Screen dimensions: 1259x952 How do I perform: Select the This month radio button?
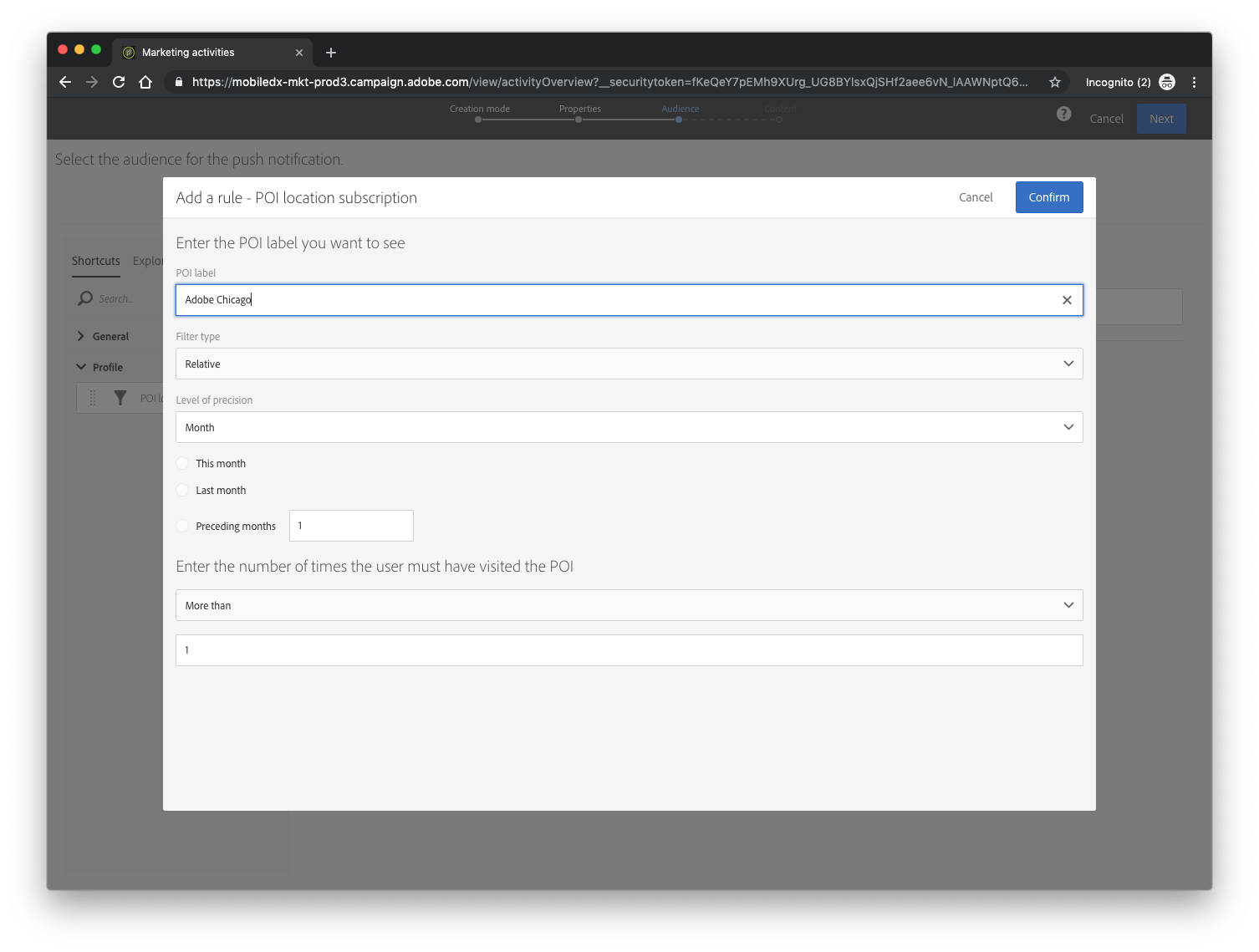point(183,463)
